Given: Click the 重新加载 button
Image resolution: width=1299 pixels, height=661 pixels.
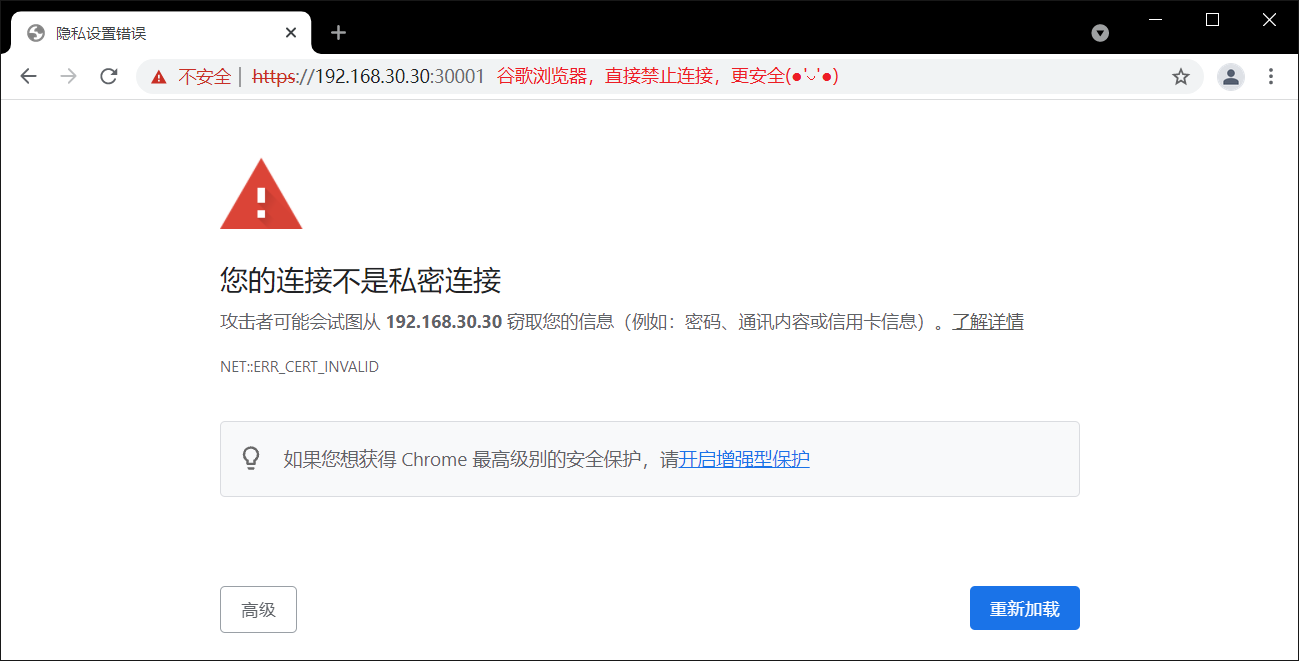Looking at the screenshot, I should [x=1025, y=608].
